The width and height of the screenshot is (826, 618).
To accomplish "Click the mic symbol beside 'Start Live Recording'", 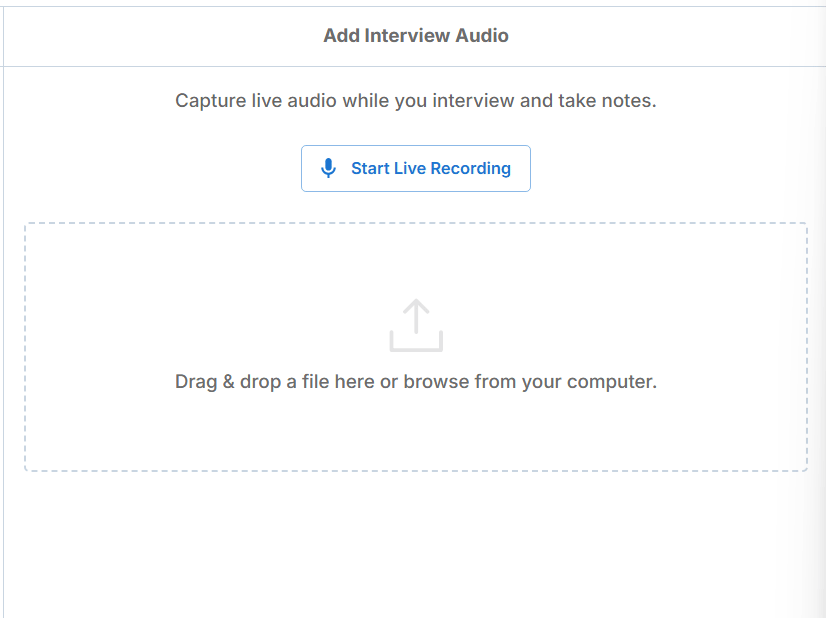I will click(328, 168).
